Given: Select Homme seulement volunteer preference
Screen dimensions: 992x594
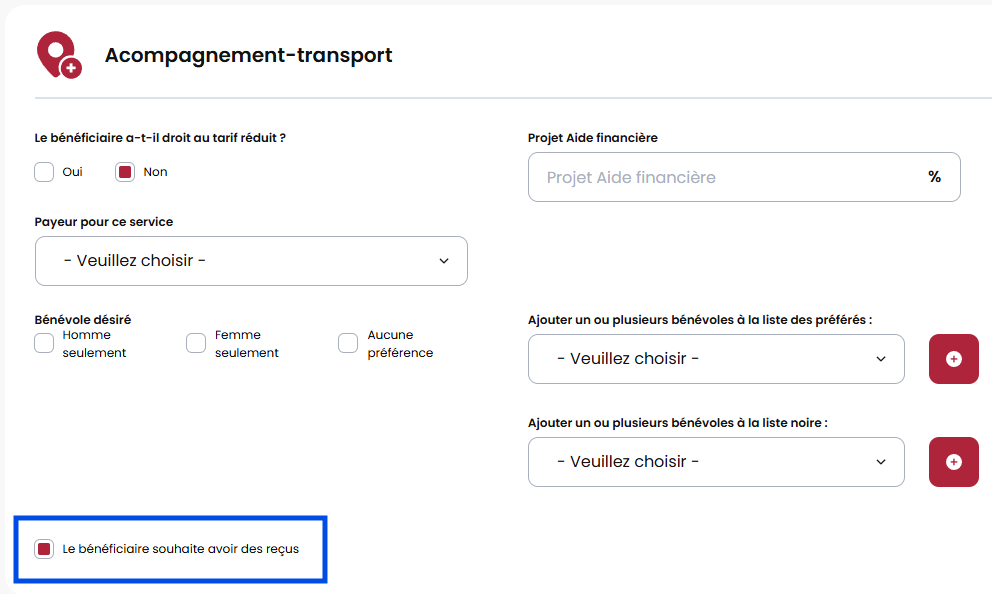Looking at the screenshot, I should pyautogui.click(x=44, y=344).
